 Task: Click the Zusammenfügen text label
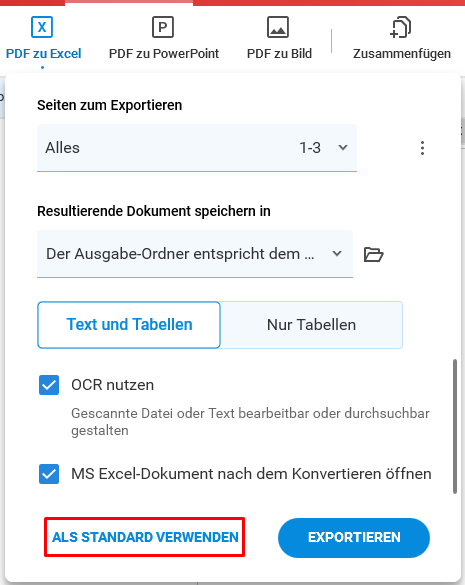402,54
